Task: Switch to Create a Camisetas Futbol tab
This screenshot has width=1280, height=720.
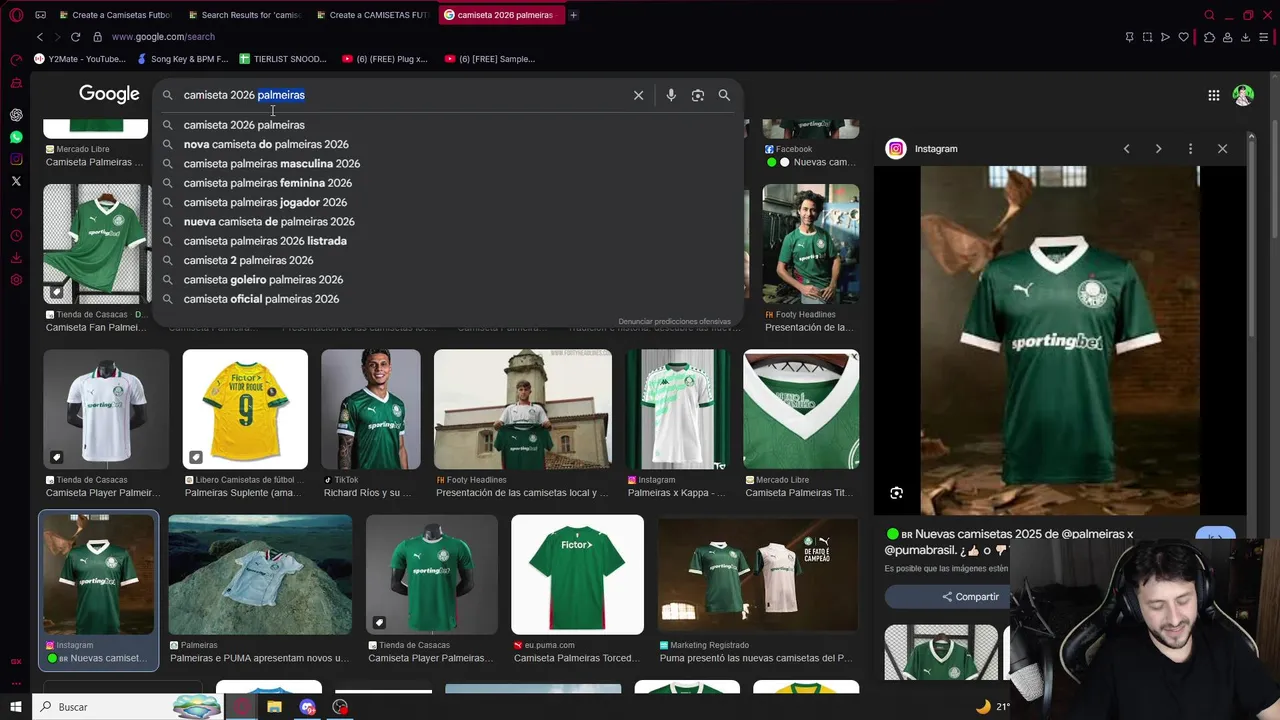Action: coord(115,15)
